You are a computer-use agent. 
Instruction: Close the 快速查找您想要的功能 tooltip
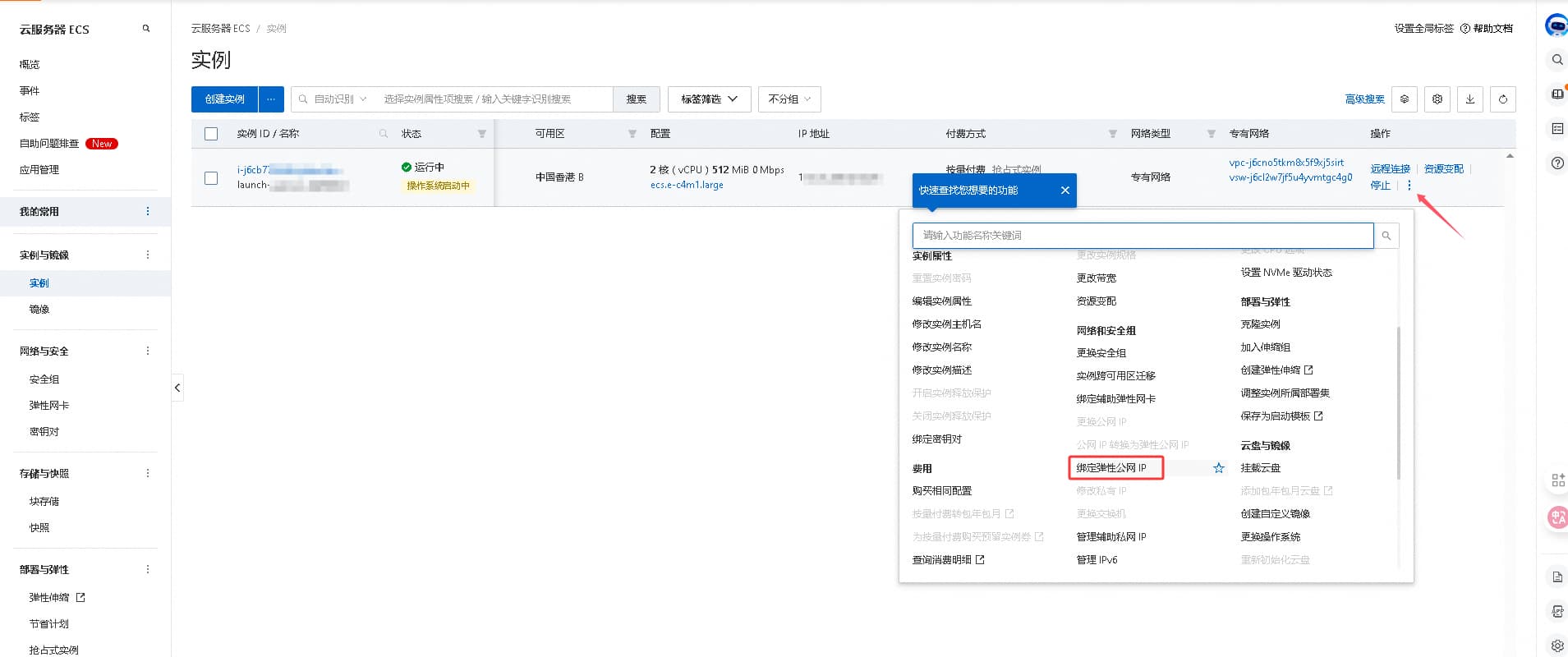(1065, 191)
